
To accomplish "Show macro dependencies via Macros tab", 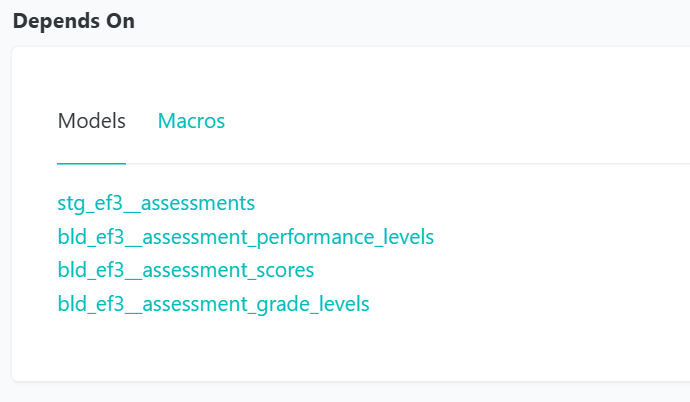I will tap(191, 121).
